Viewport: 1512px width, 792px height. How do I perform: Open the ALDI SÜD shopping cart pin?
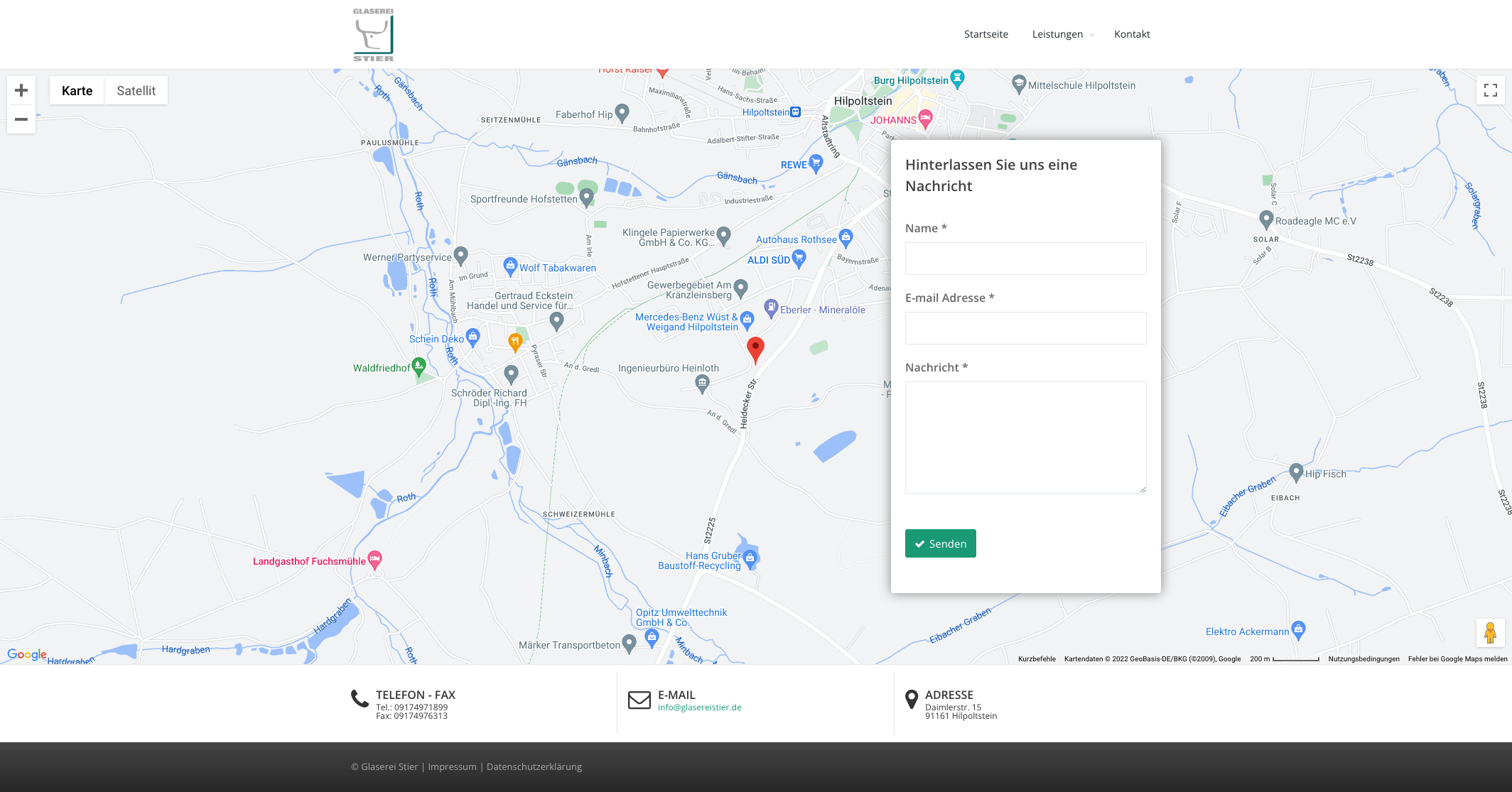pos(799,259)
